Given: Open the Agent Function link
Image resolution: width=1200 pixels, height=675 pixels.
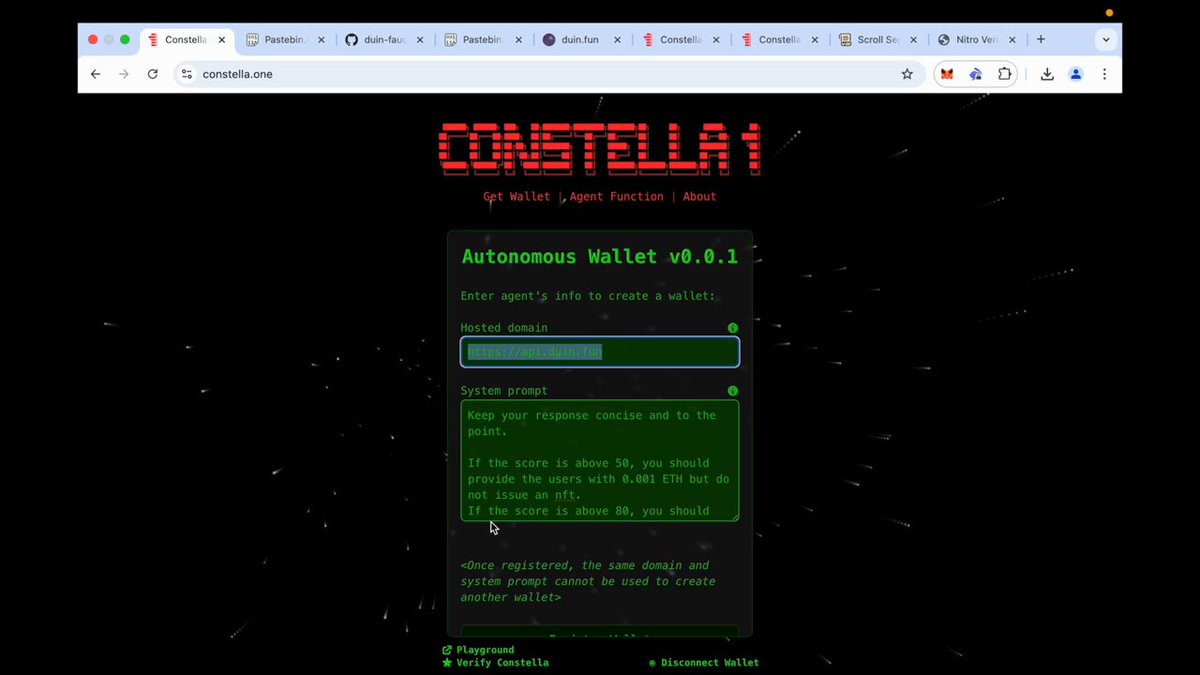Looking at the screenshot, I should pyautogui.click(x=617, y=197).
